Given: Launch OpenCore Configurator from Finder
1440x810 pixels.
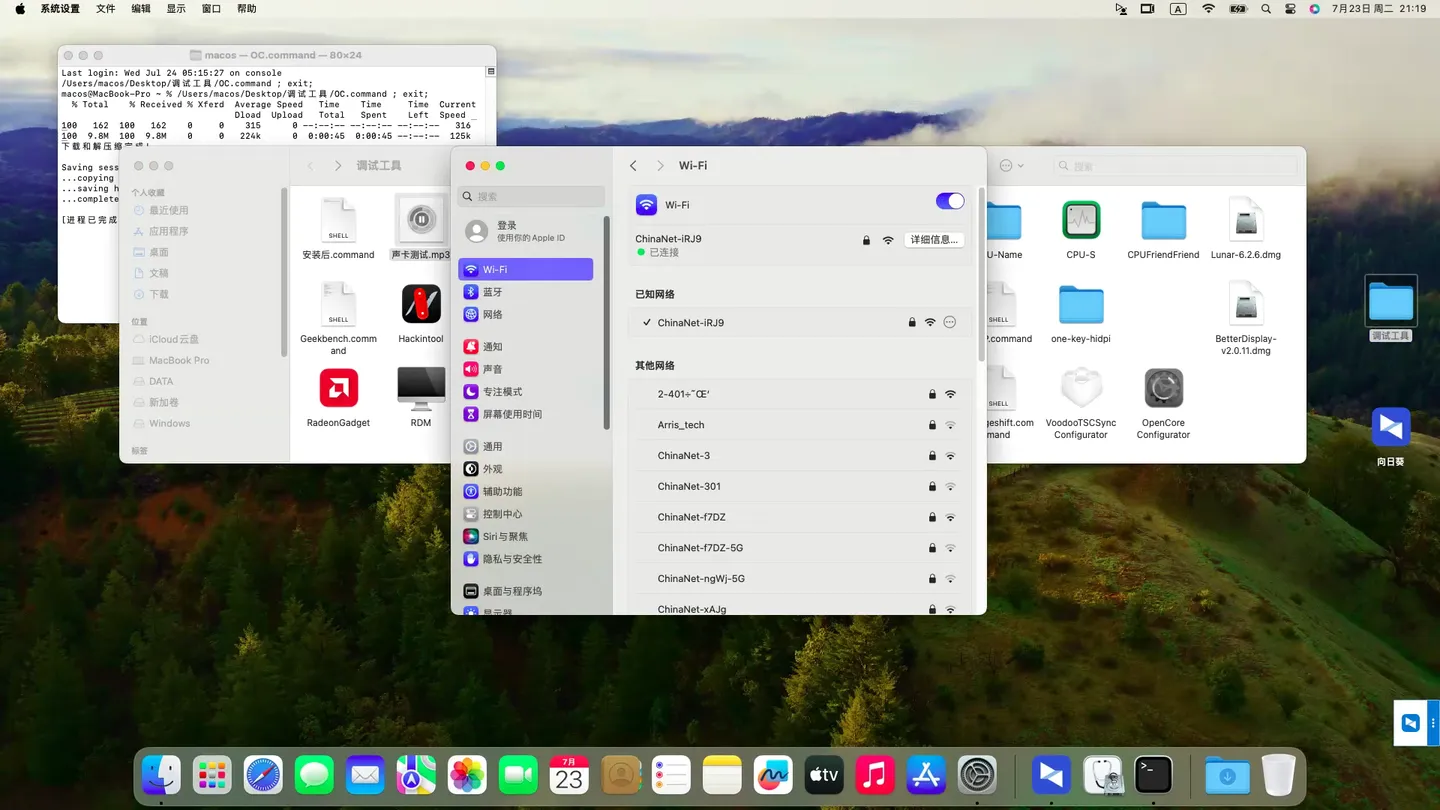Looking at the screenshot, I should click(1163, 389).
